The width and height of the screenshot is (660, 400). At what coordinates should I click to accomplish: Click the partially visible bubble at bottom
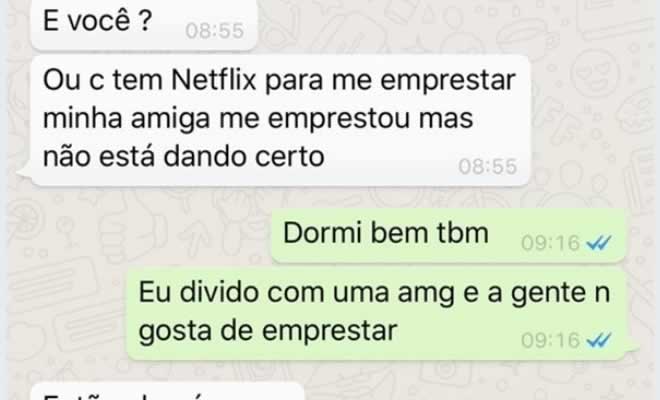[168, 392]
